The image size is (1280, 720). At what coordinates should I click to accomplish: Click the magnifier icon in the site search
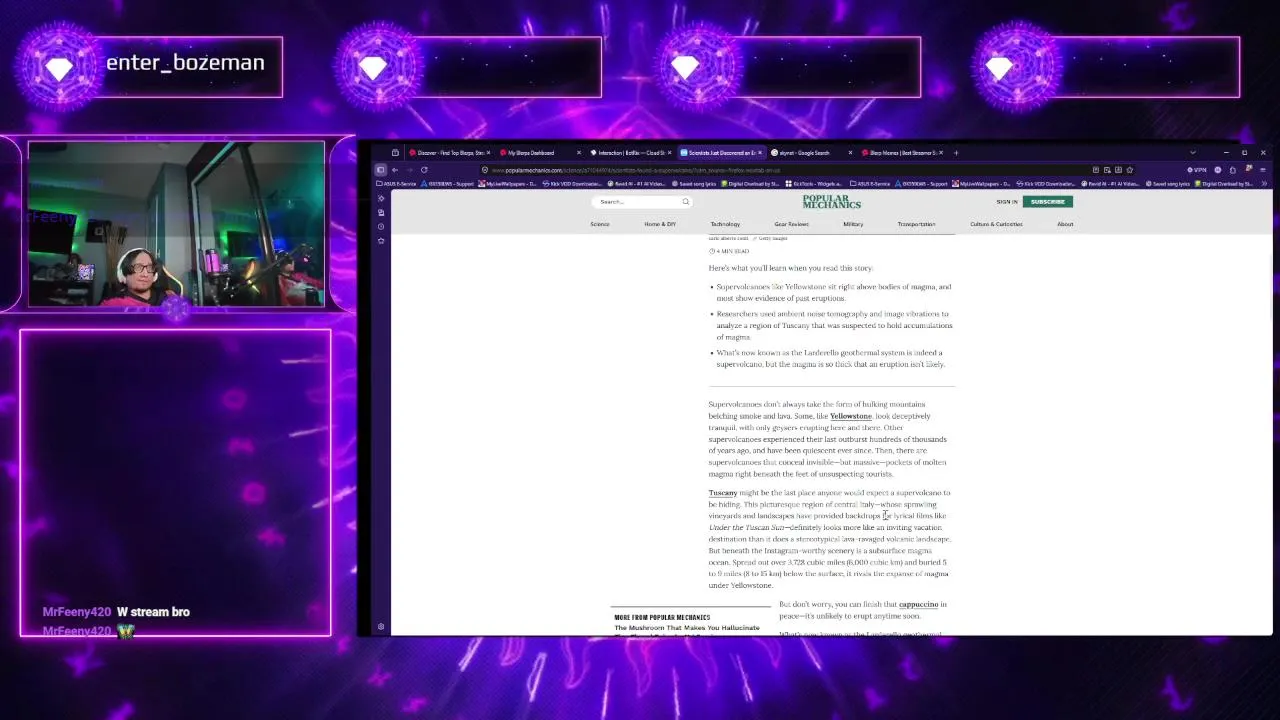tap(686, 202)
